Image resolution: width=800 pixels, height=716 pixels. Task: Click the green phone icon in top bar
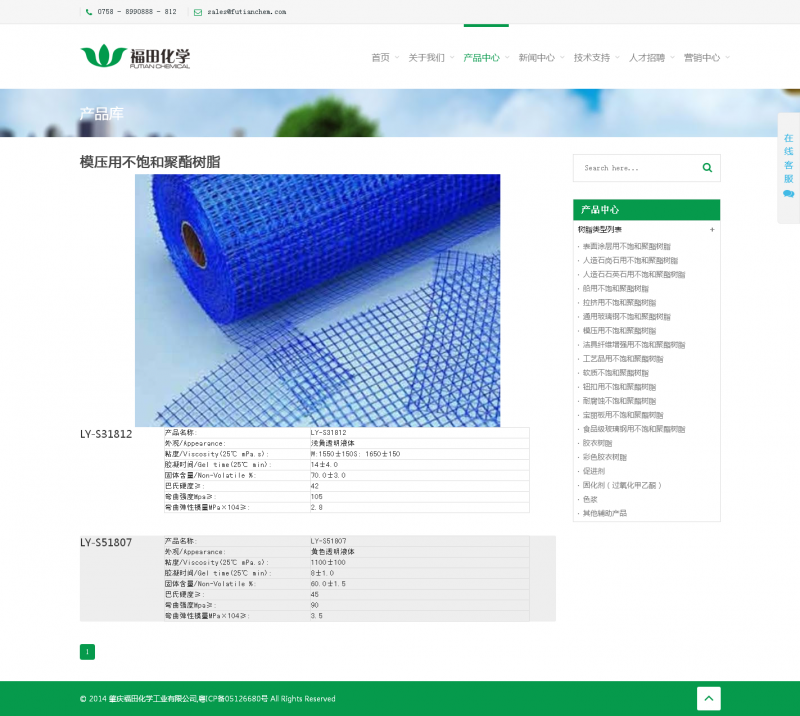[x=89, y=12]
